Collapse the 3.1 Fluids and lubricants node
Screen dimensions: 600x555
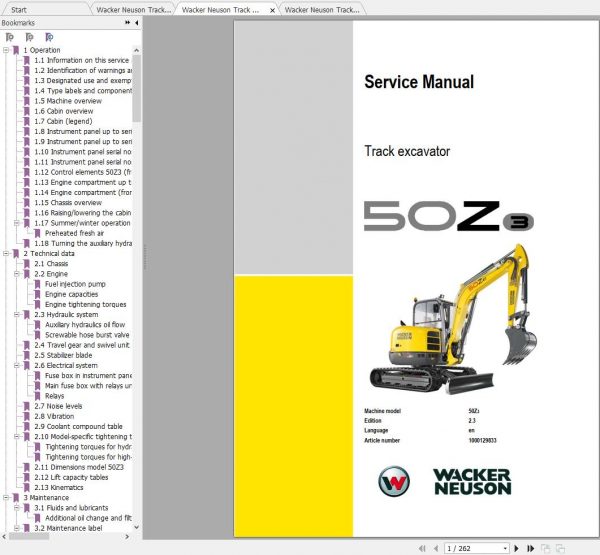point(16,508)
